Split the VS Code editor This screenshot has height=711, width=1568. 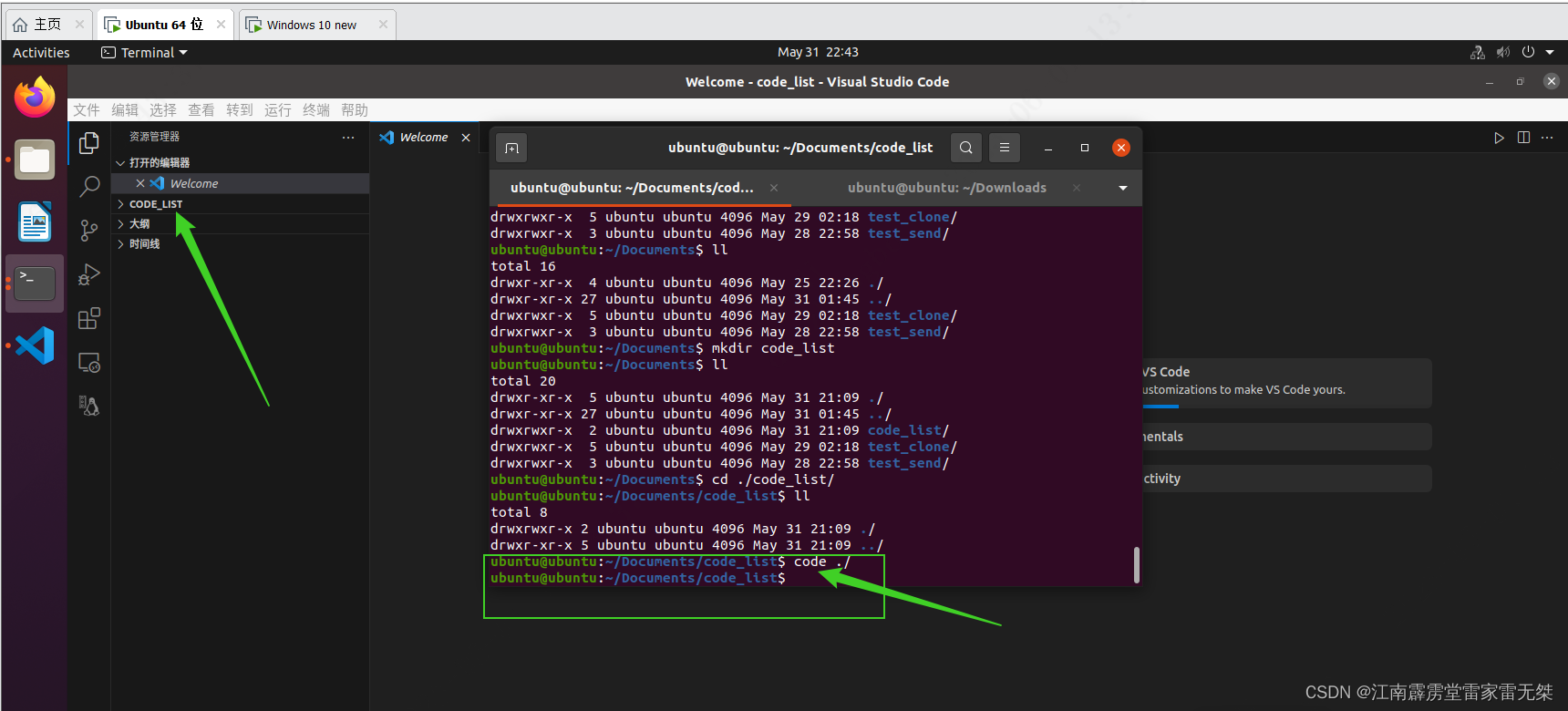1523,138
